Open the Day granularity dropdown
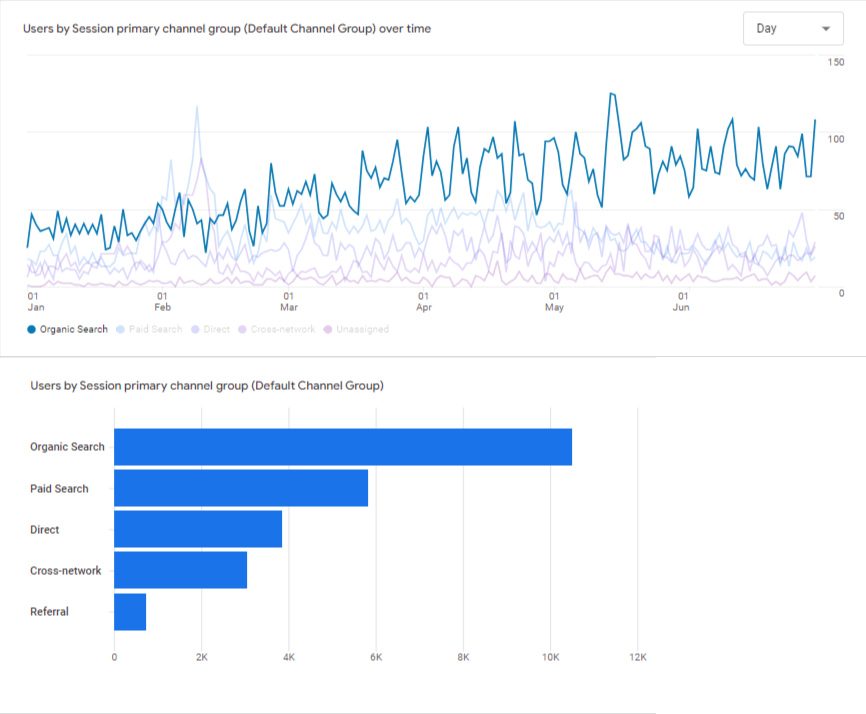Screen dimensions: 866x714 [792, 29]
